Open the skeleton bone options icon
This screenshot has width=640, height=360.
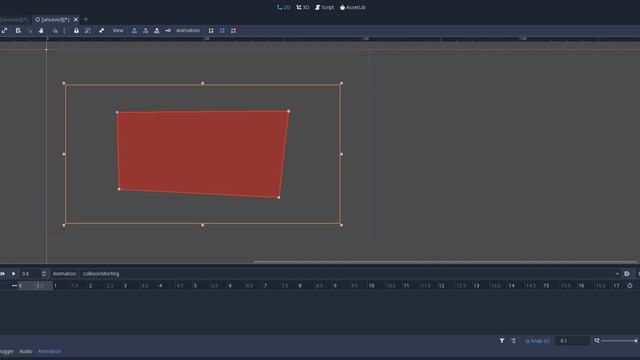click(x=102, y=31)
